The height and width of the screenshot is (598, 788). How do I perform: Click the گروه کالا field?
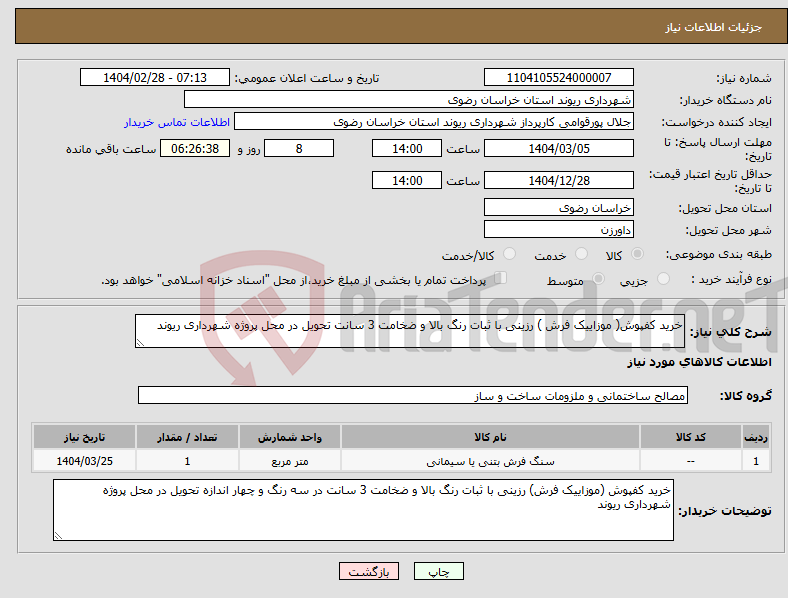point(413,395)
